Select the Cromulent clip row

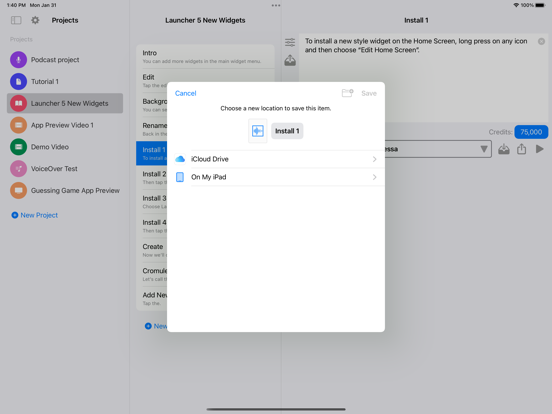point(152,275)
